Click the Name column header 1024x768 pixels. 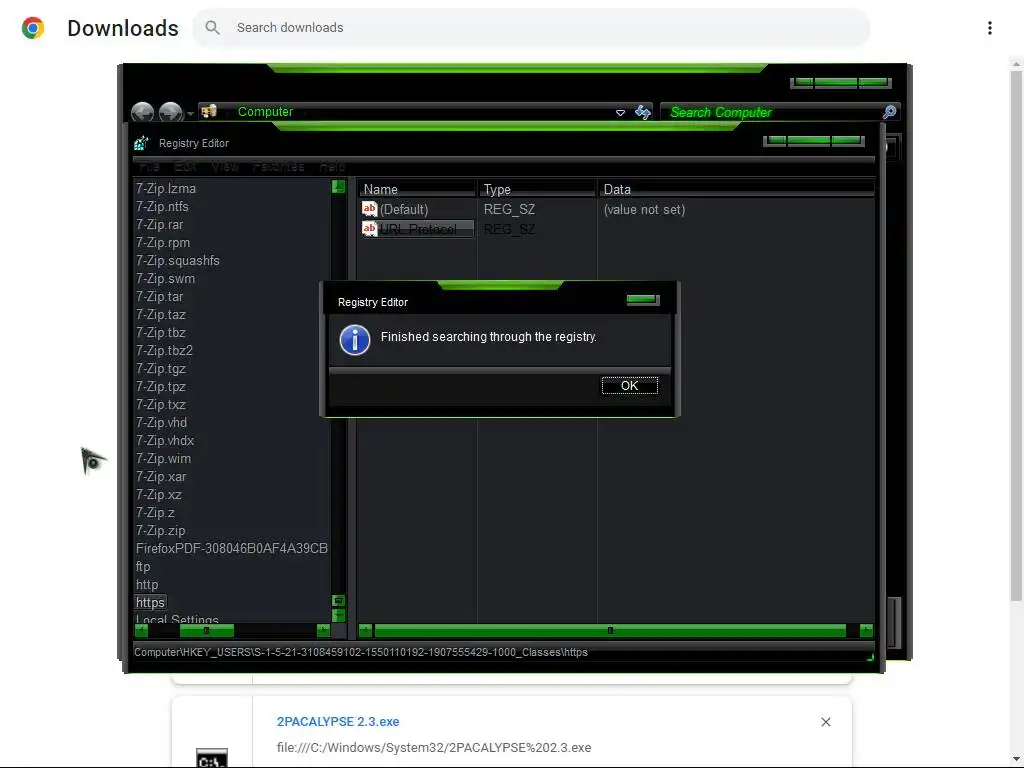(417, 189)
